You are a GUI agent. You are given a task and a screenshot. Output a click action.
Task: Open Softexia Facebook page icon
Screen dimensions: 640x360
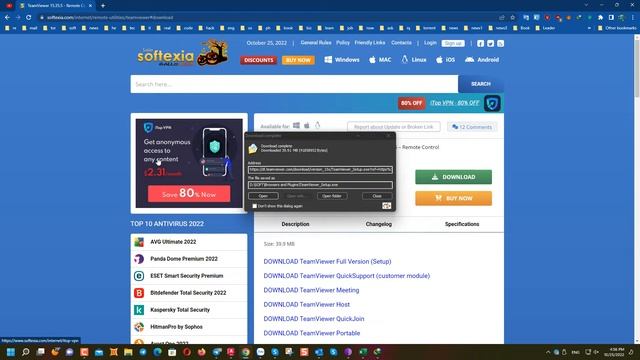480,43
